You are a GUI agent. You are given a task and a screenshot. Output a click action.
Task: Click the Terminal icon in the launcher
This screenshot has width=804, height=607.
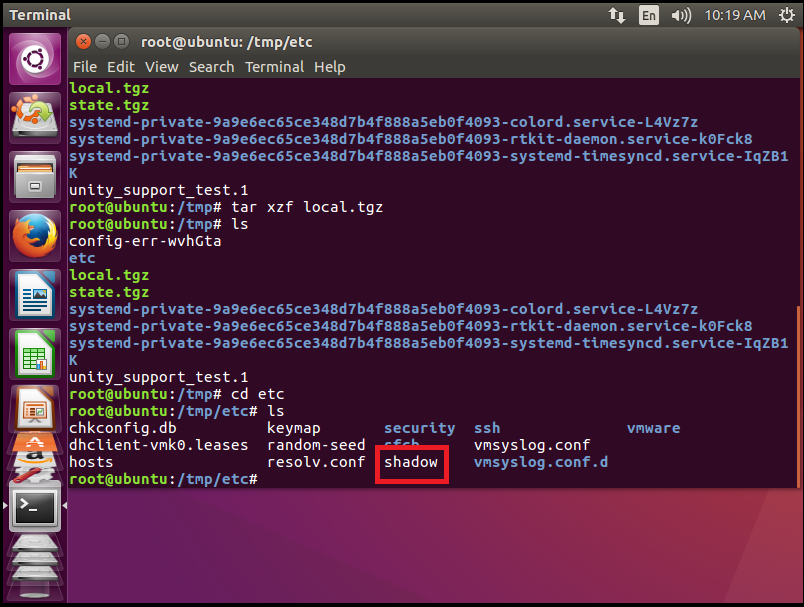(35, 507)
